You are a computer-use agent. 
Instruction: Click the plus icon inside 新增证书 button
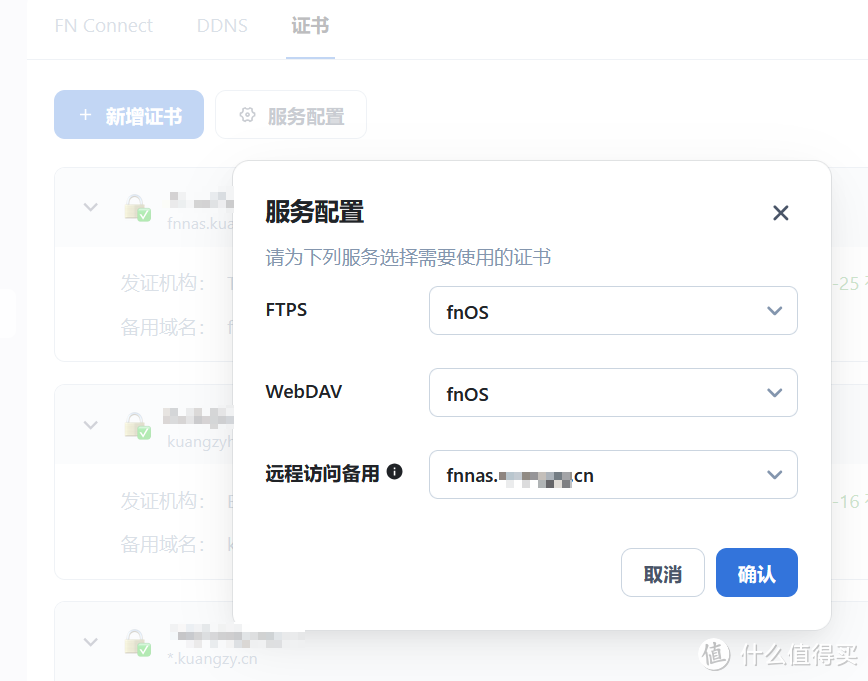85,114
